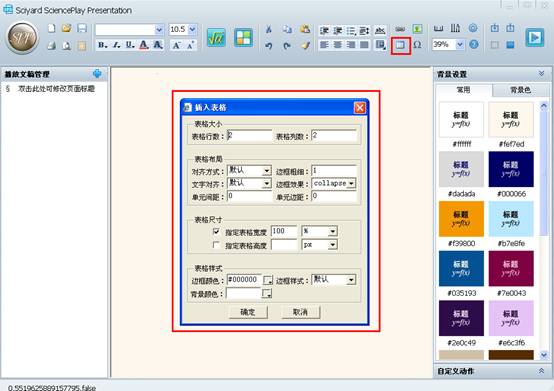Select the #7e0043 maroon background swatch
This screenshot has width=554, height=391.
[x=511, y=268]
